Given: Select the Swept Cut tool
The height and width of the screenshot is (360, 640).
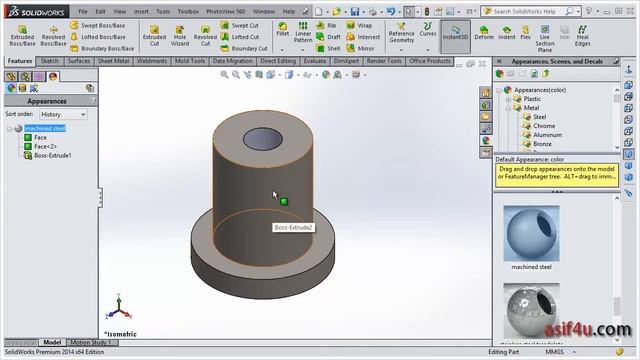Looking at the screenshot, I should (240, 25).
